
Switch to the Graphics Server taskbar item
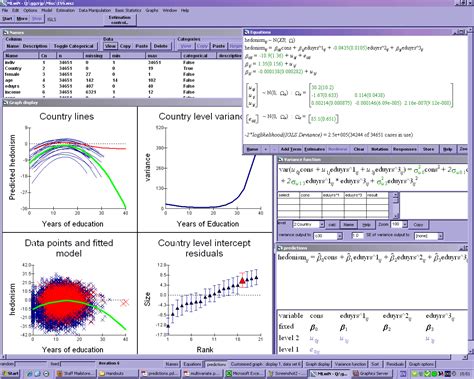[x=373, y=374]
